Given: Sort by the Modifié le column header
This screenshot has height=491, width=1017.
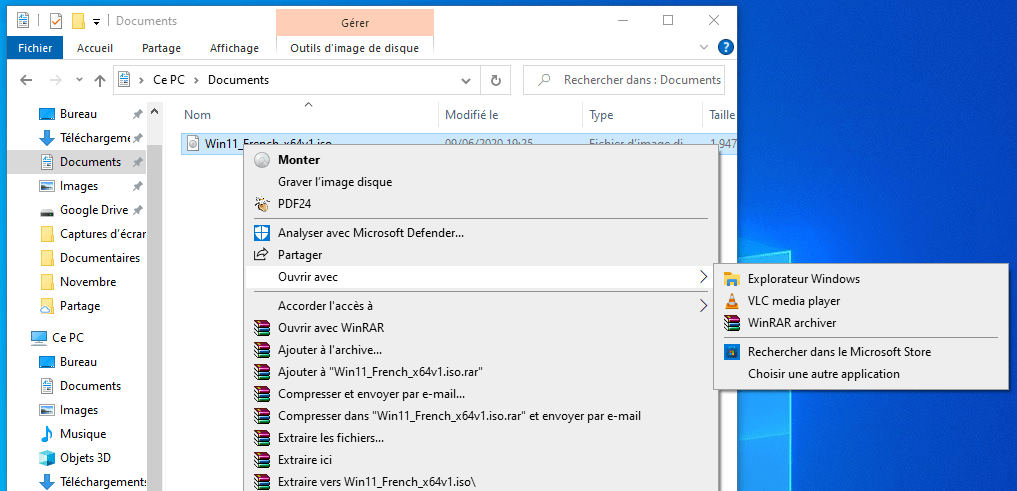Looking at the screenshot, I should point(510,115).
